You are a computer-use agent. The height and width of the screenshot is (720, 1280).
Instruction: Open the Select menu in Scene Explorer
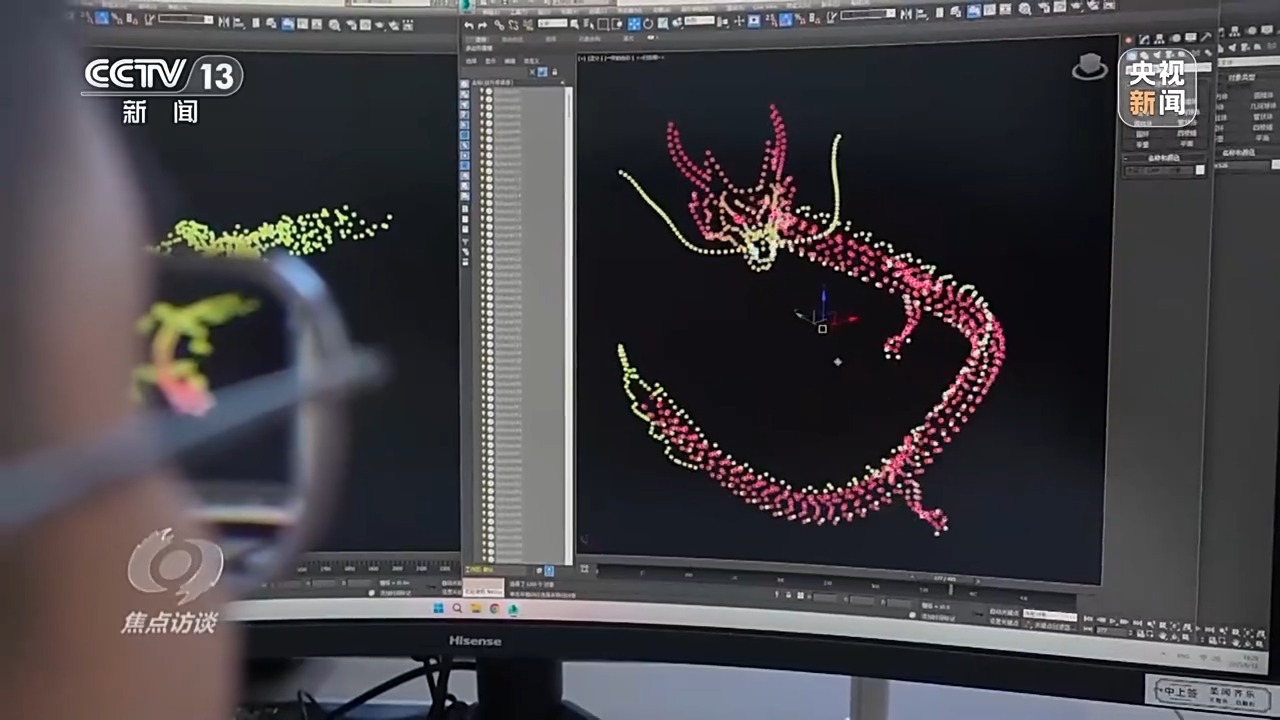coord(471,60)
